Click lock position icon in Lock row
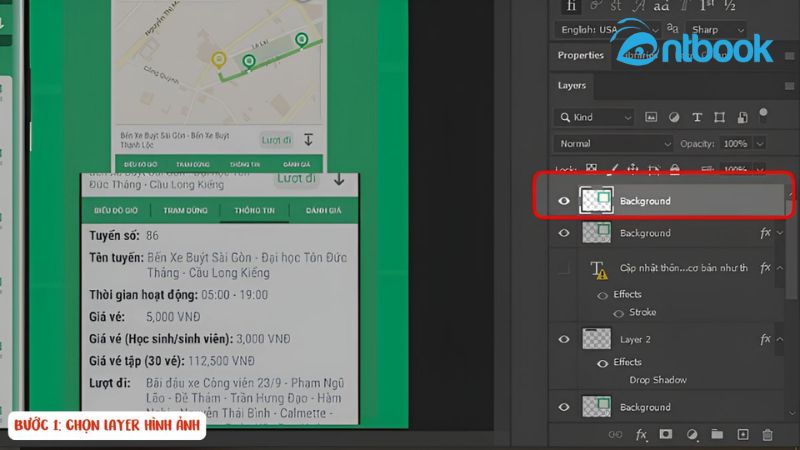The image size is (800, 450). (x=633, y=169)
